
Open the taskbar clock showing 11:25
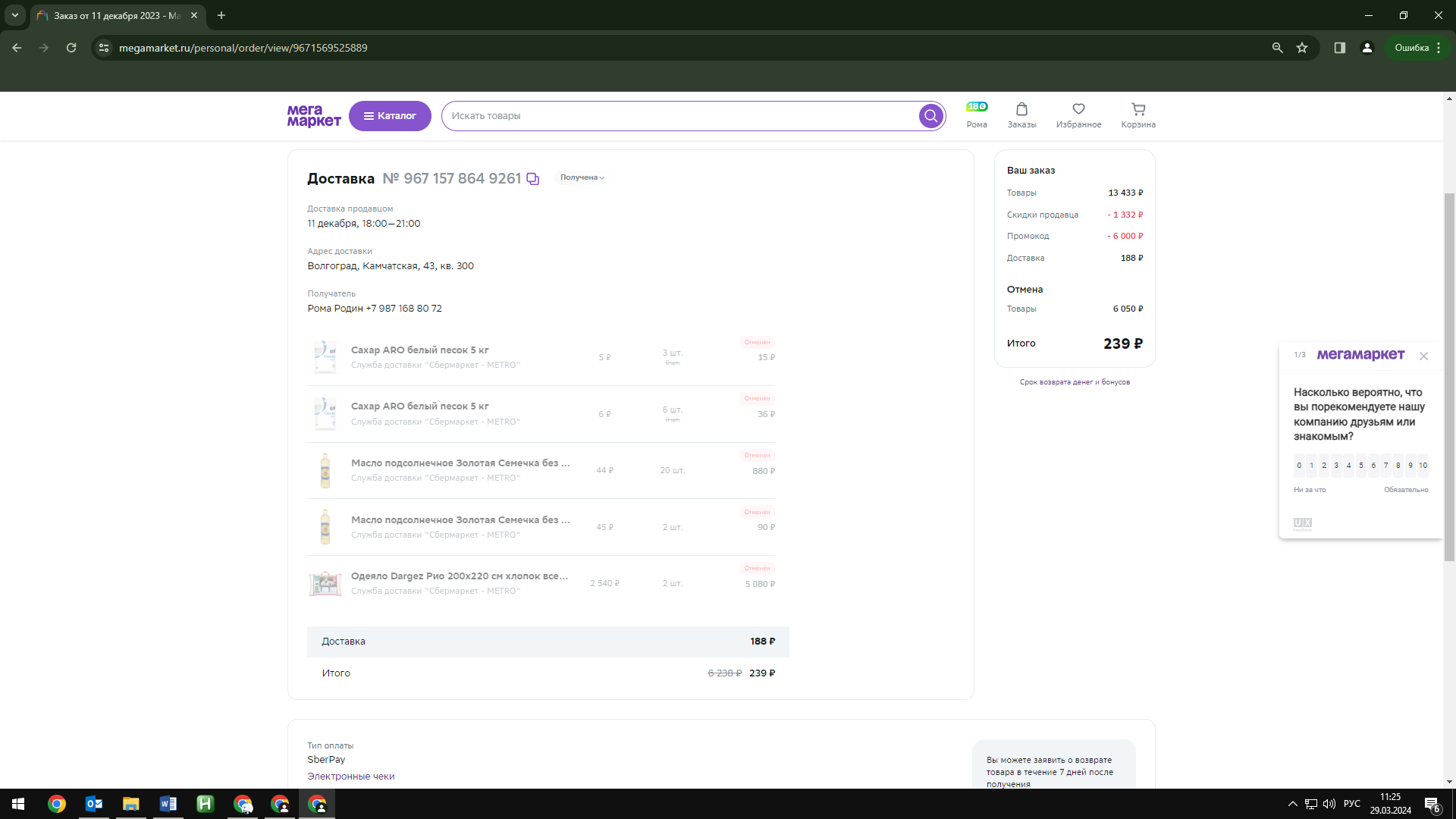point(1390,804)
